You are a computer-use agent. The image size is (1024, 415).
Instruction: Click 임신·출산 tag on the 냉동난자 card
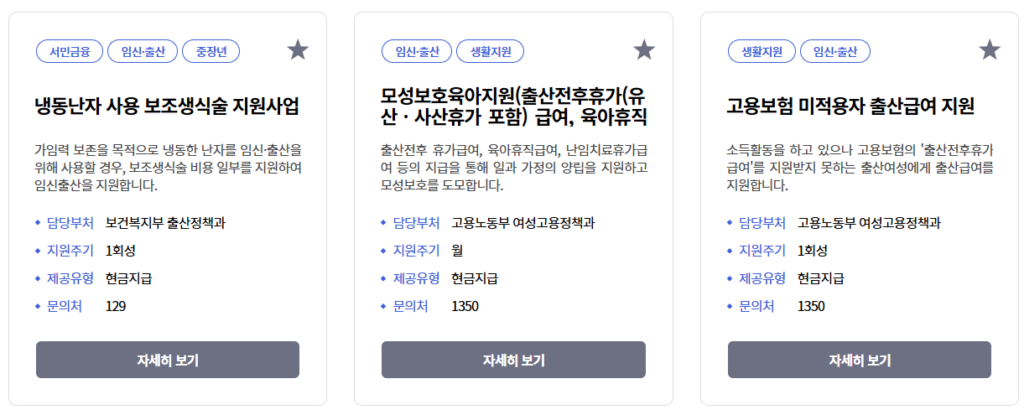coord(143,51)
